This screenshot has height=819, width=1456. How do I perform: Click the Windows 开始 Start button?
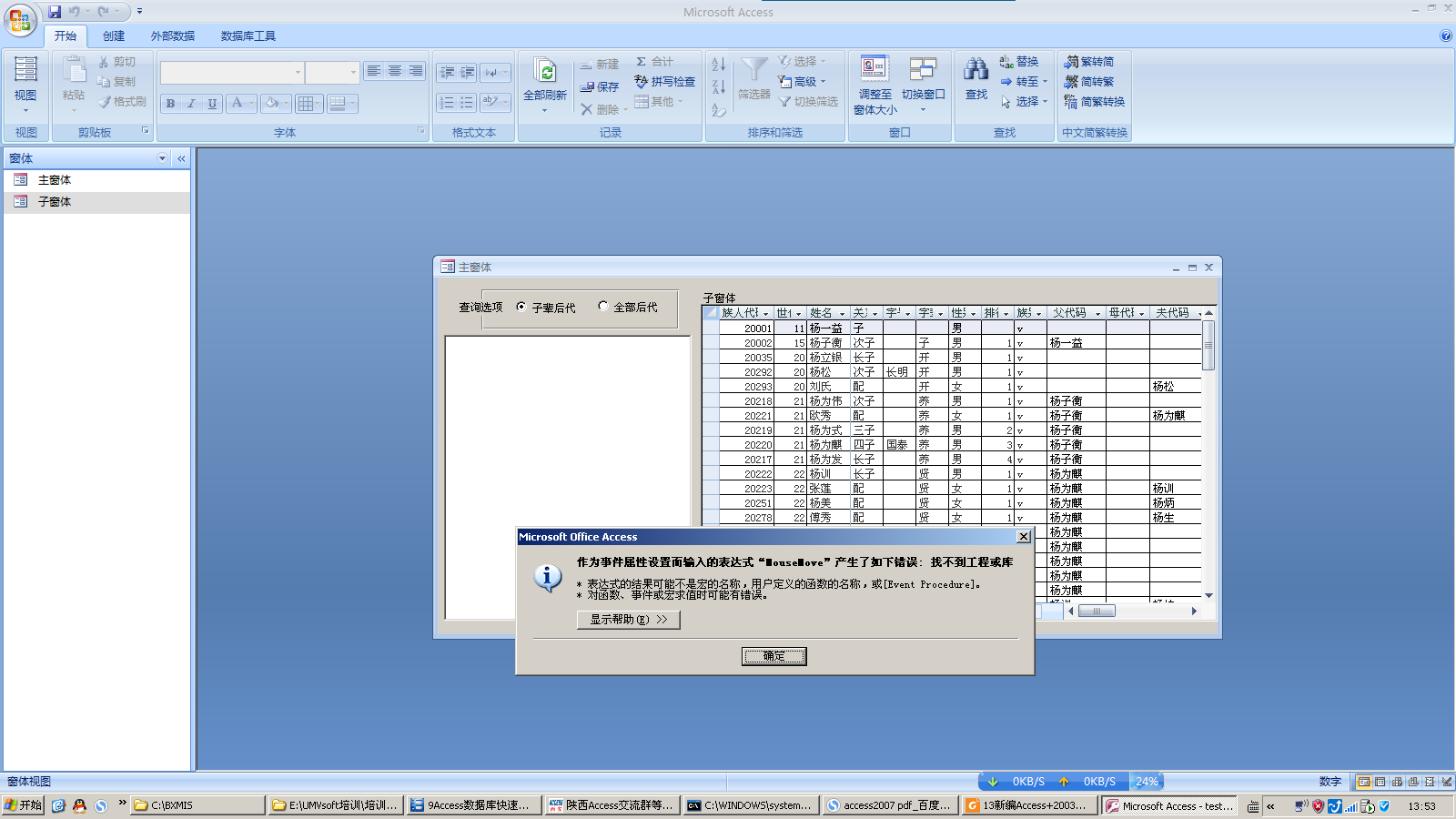(x=24, y=805)
